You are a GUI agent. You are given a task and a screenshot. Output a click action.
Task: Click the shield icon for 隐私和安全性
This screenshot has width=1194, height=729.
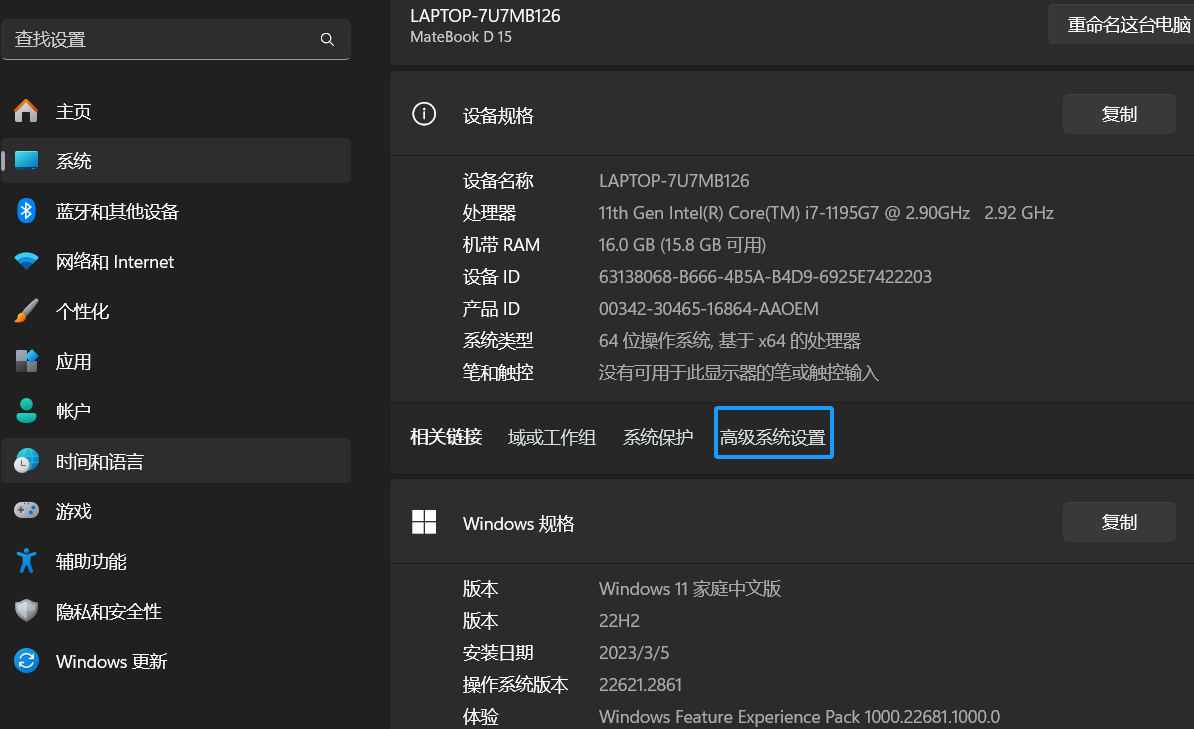[x=26, y=611]
